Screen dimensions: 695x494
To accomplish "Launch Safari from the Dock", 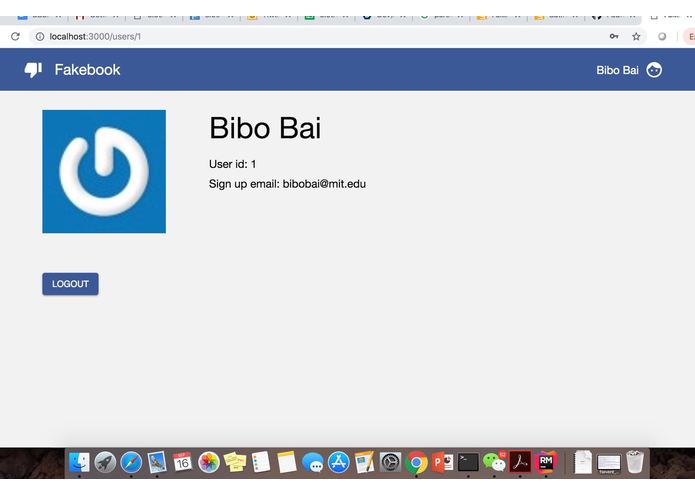I will coord(131,463).
